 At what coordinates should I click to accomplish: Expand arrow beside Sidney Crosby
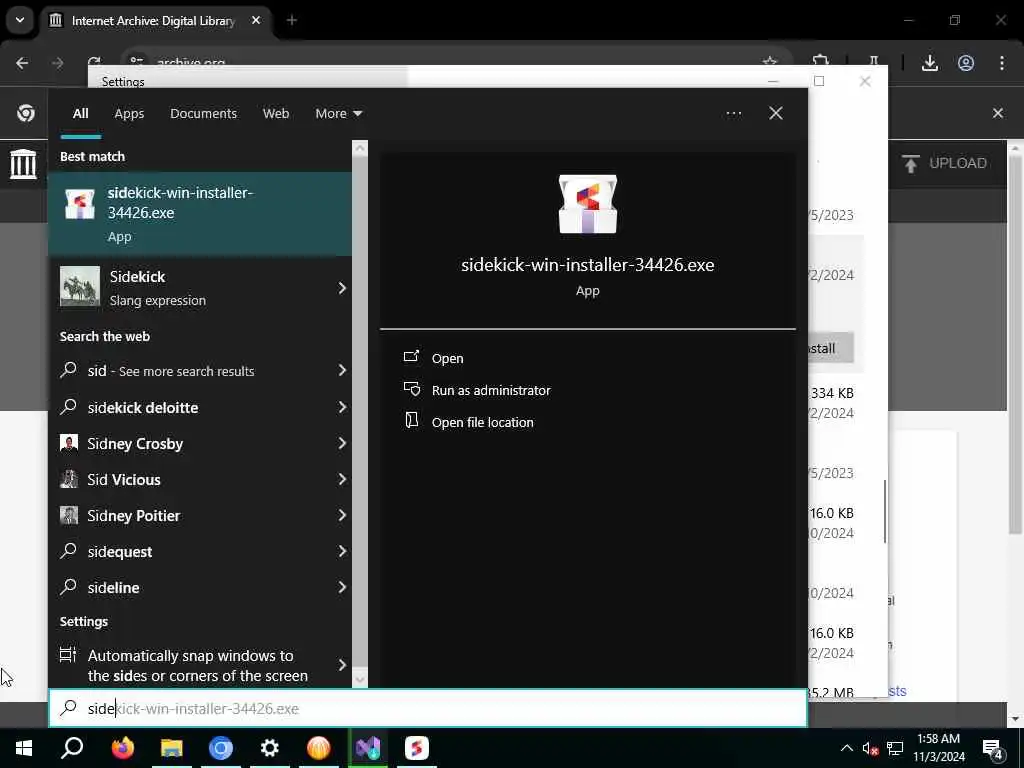tap(342, 443)
